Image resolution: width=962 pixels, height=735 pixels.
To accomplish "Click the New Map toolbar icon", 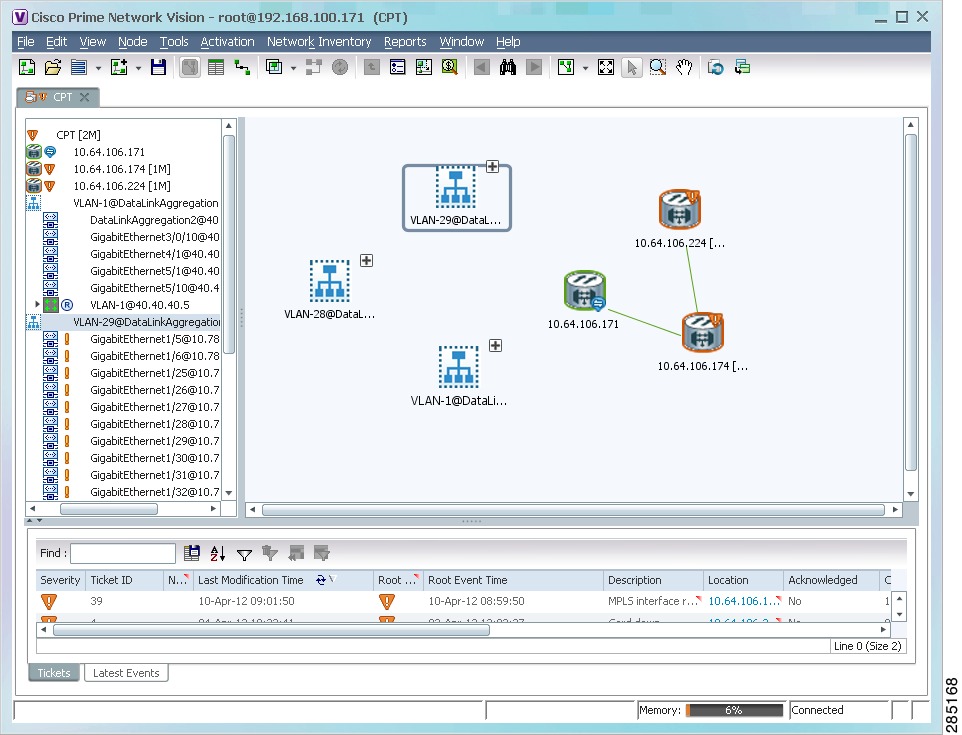I will click(x=26, y=67).
